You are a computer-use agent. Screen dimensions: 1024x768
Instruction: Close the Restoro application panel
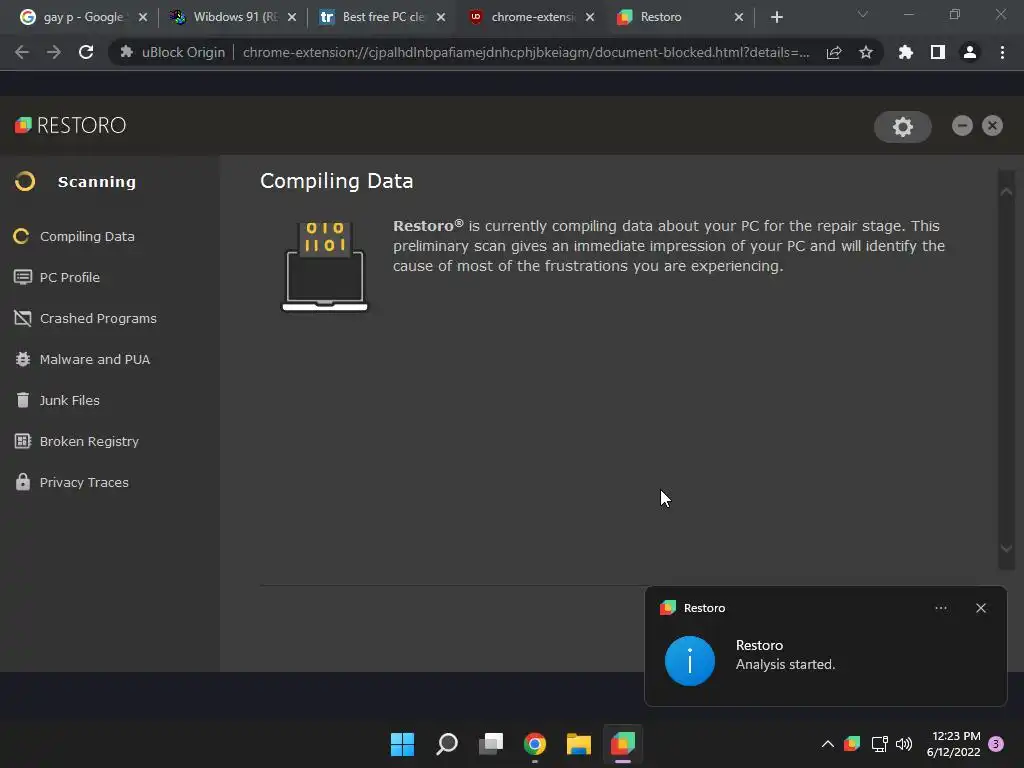tap(992, 125)
